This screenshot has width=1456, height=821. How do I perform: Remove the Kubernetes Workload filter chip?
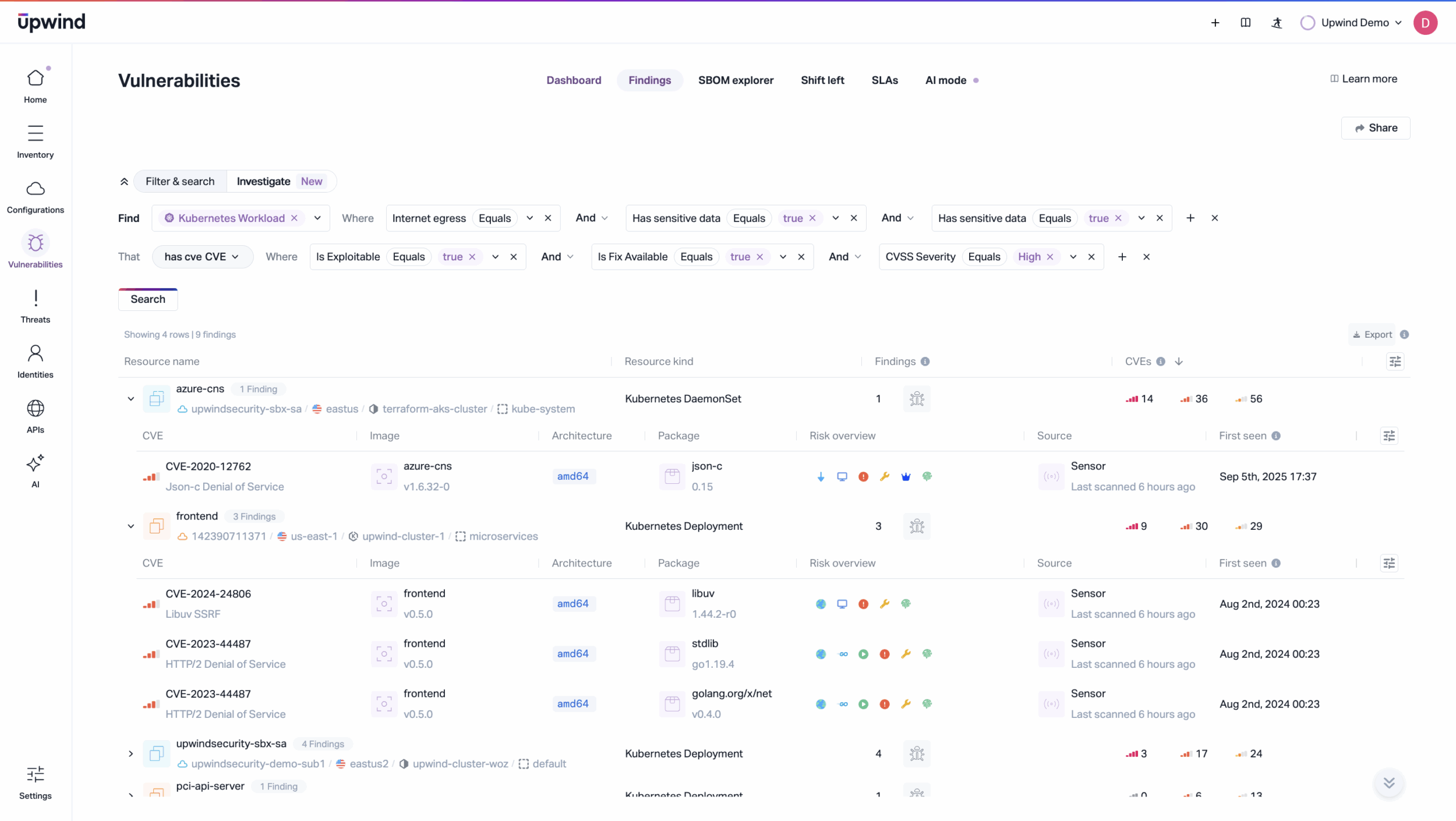pyautogui.click(x=294, y=218)
